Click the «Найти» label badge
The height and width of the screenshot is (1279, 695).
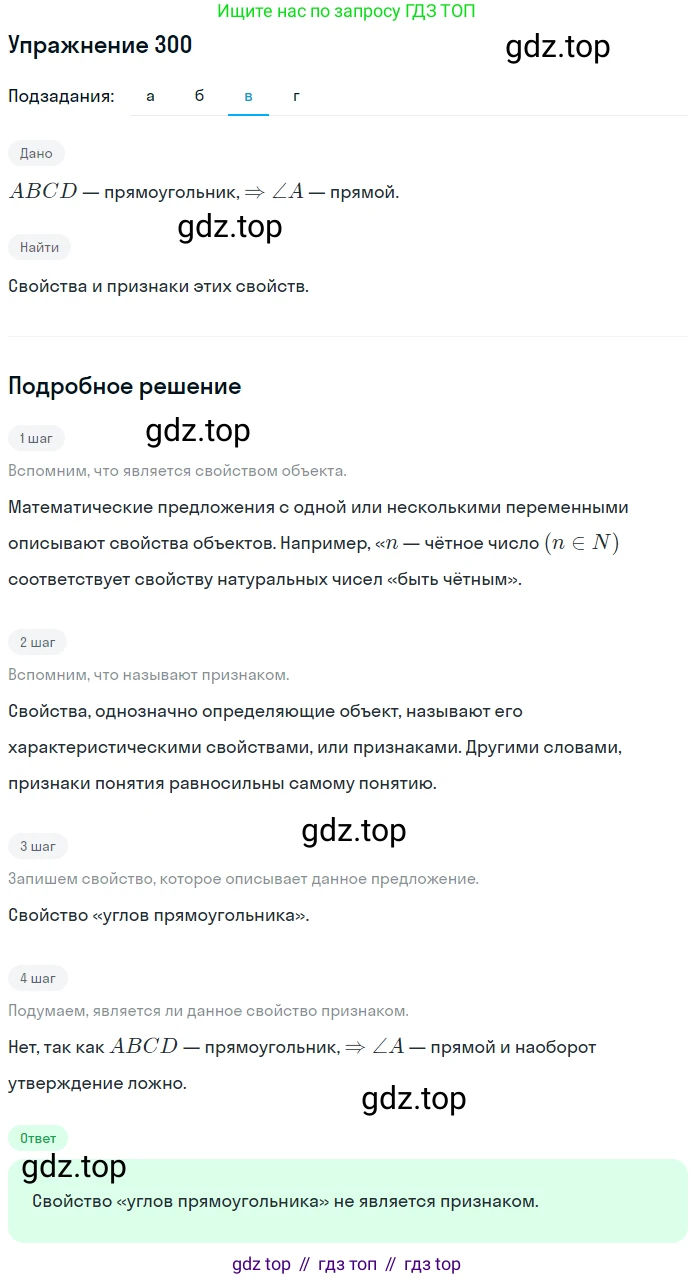[39, 247]
